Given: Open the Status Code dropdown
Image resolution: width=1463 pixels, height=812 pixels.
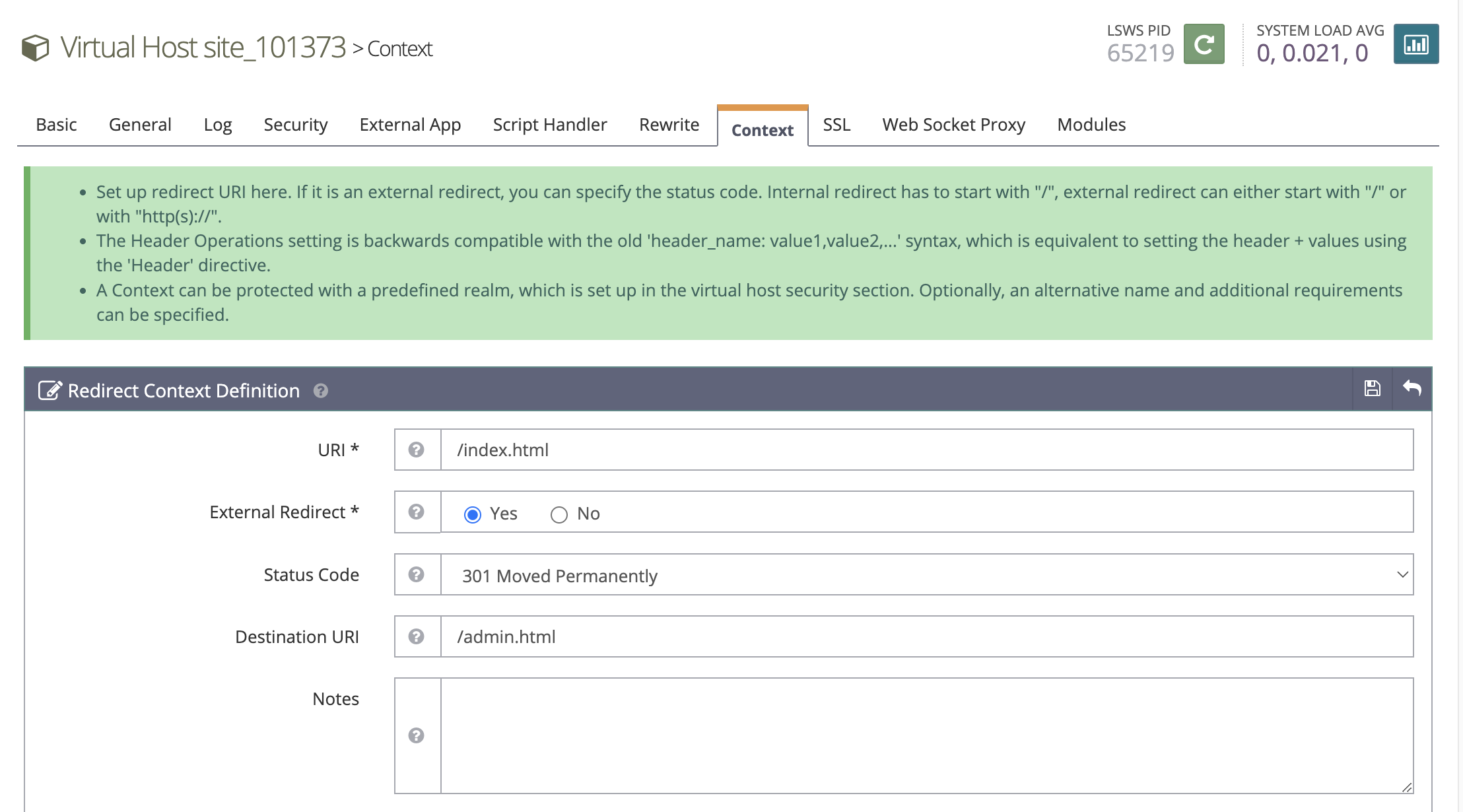Looking at the screenshot, I should [927, 575].
